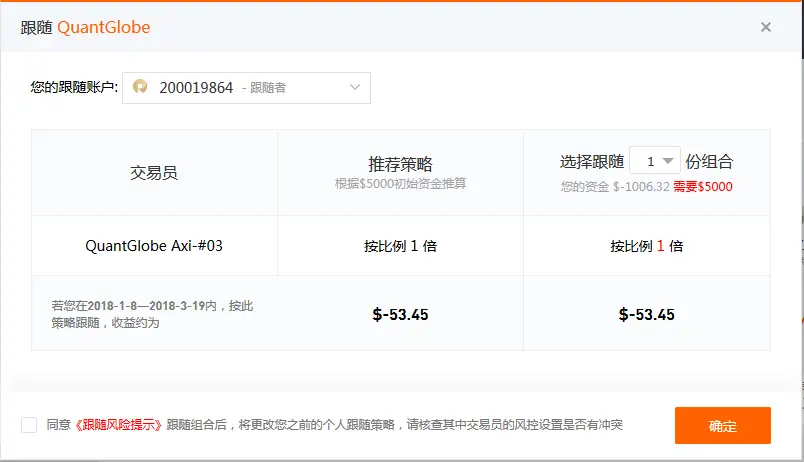The height and width of the screenshot is (462, 804).
Task: Click 按比例 1 倍 under 推荐策略
Action: pyautogui.click(x=400, y=246)
